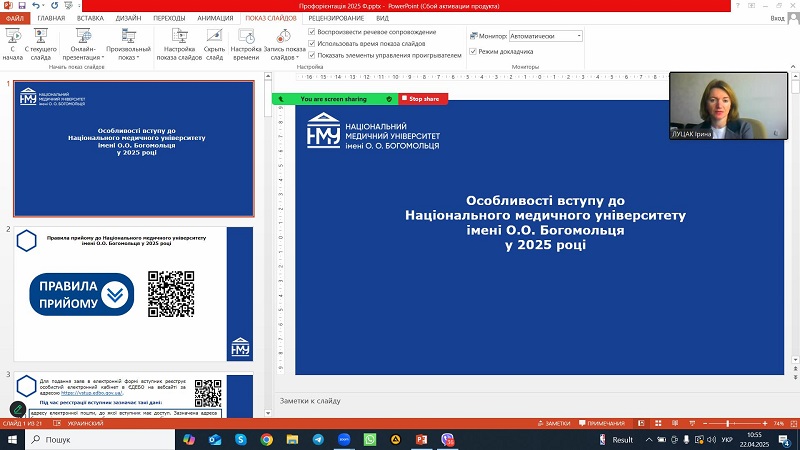Save presentation with quick access toolbar icon
800x450 pixels.
pyautogui.click(x=22, y=6)
